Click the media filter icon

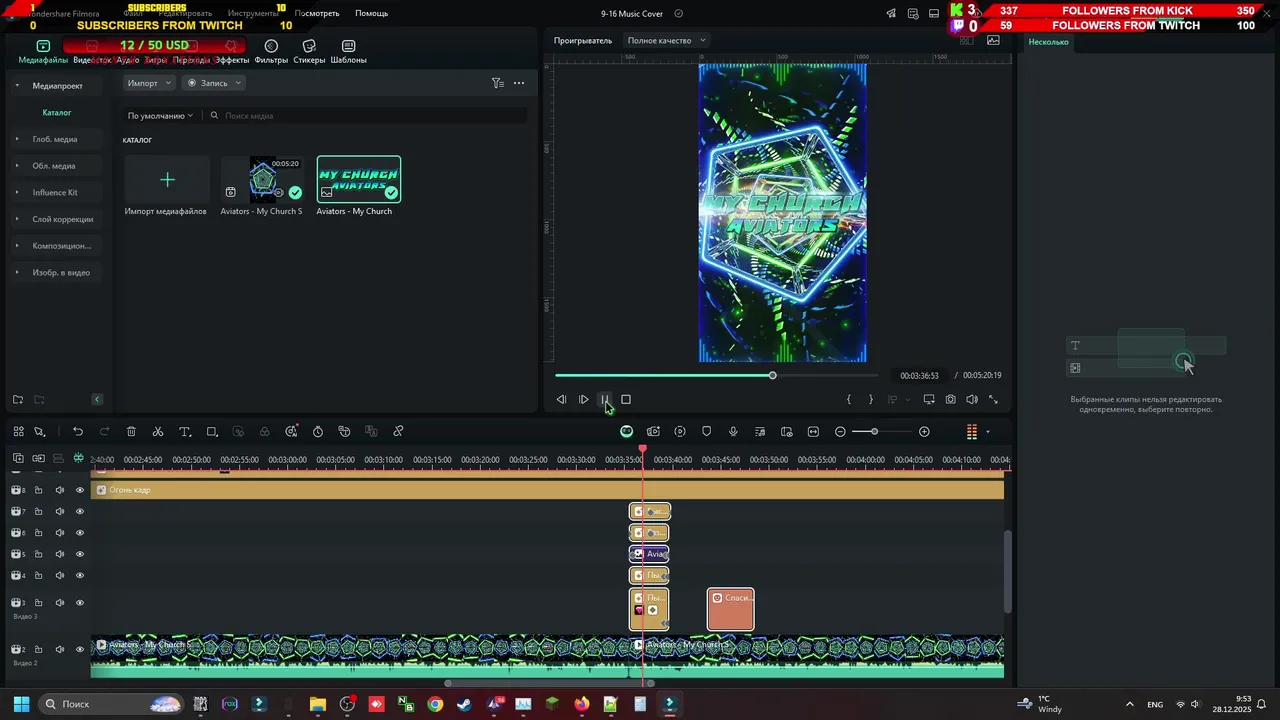tap(498, 83)
